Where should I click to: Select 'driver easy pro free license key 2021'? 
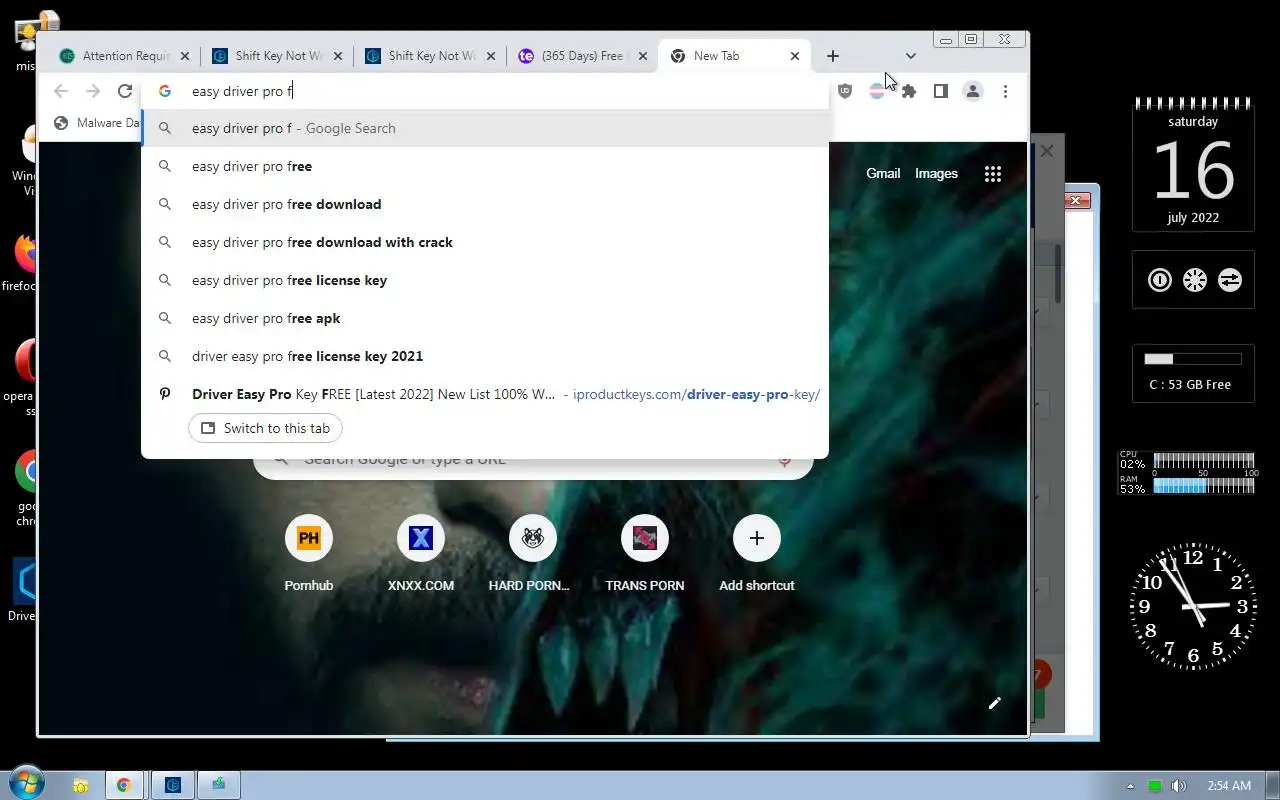tap(485, 356)
